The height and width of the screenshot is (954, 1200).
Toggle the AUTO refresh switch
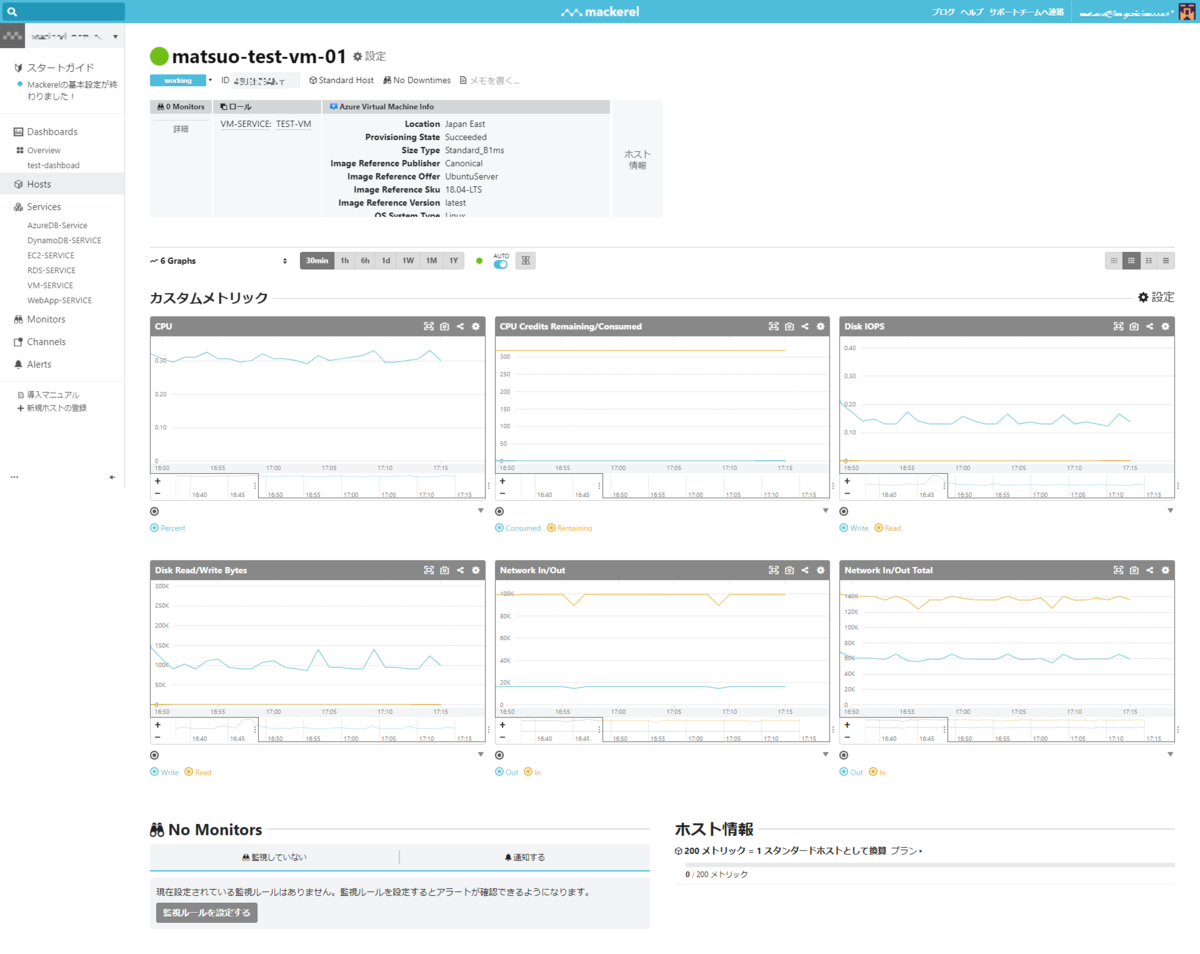click(501, 264)
